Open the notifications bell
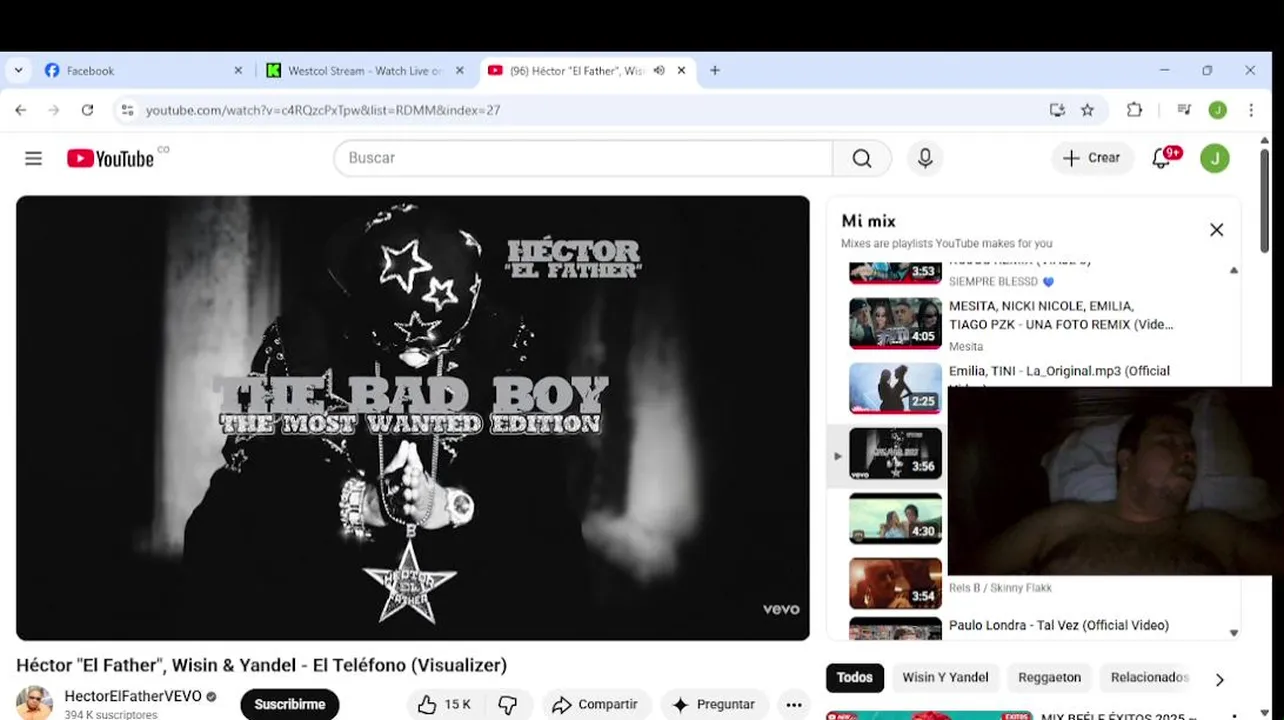Viewport: 1284px width, 720px height. coord(1161,158)
